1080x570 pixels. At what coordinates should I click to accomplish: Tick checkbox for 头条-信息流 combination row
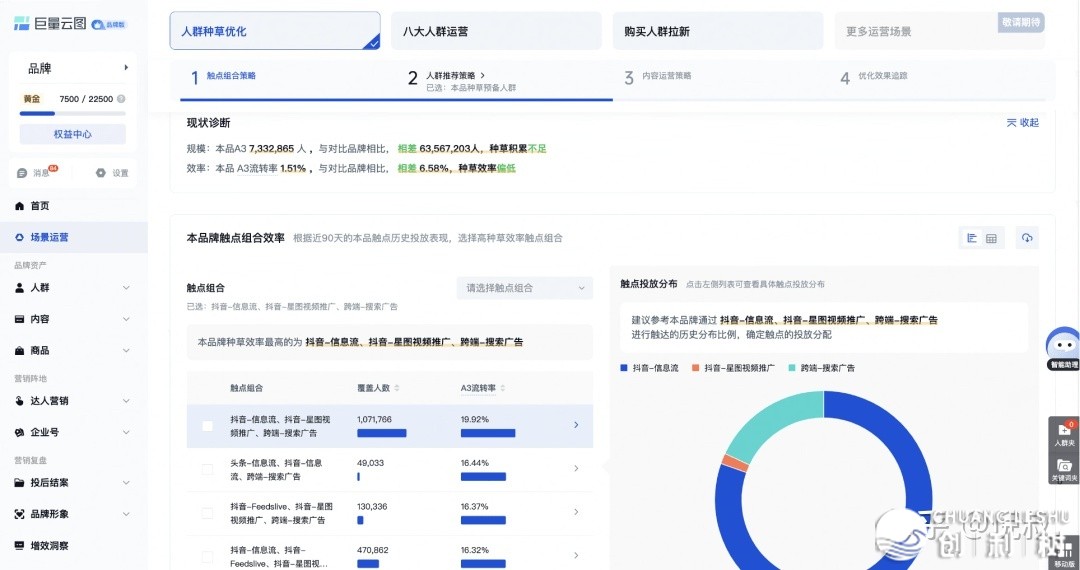pyautogui.click(x=207, y=469)
